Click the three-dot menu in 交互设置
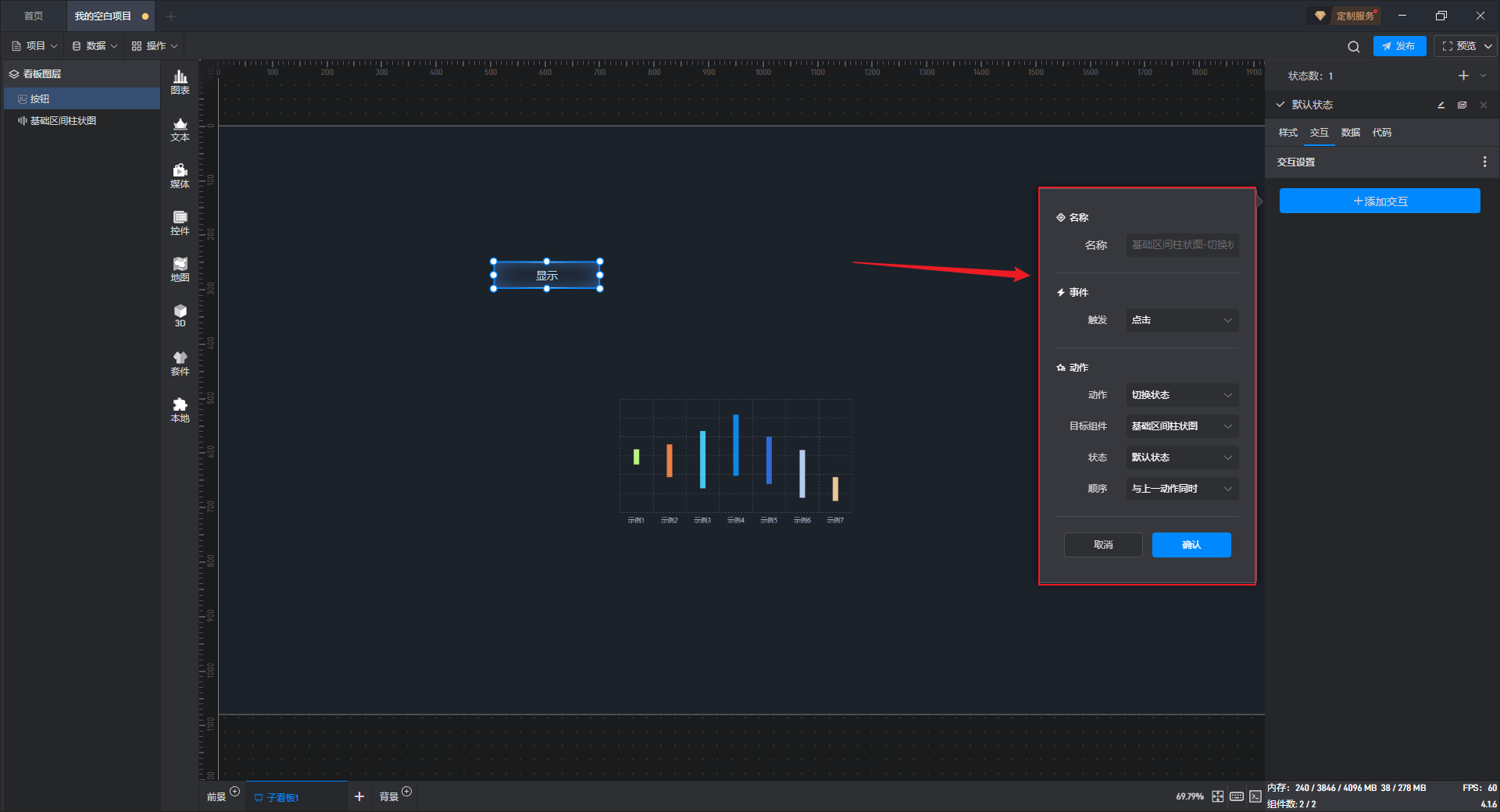Viewport: 1500px width, 812px height. tap(1484, 162)
